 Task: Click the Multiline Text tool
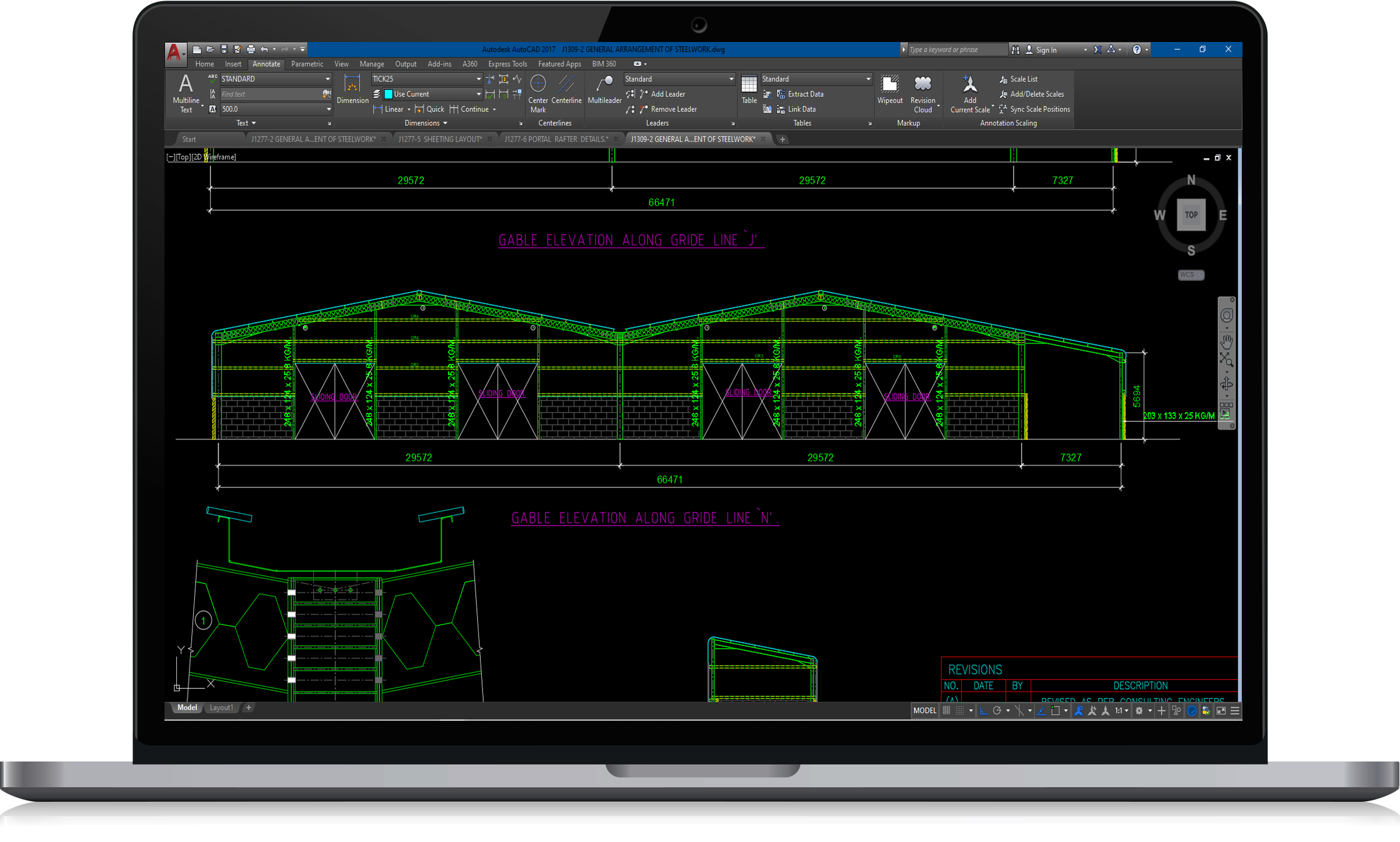click(185, 93)
